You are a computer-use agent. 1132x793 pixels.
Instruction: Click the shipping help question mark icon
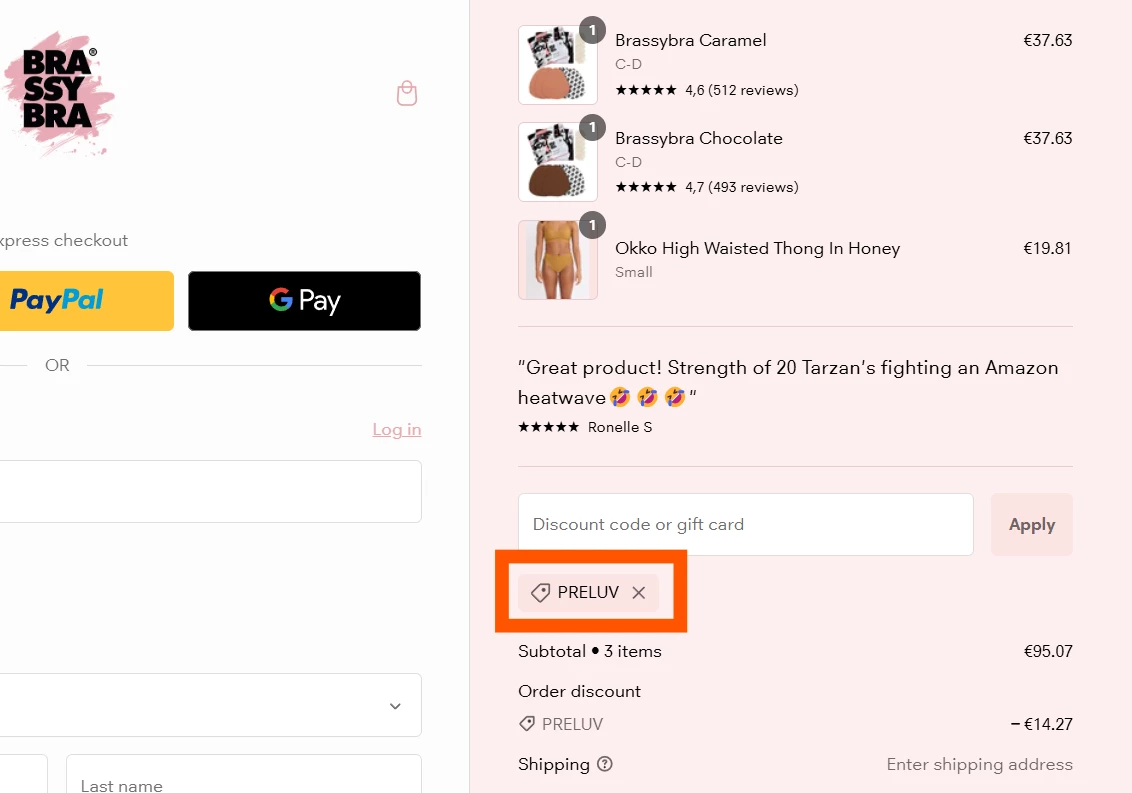(605, 764)
